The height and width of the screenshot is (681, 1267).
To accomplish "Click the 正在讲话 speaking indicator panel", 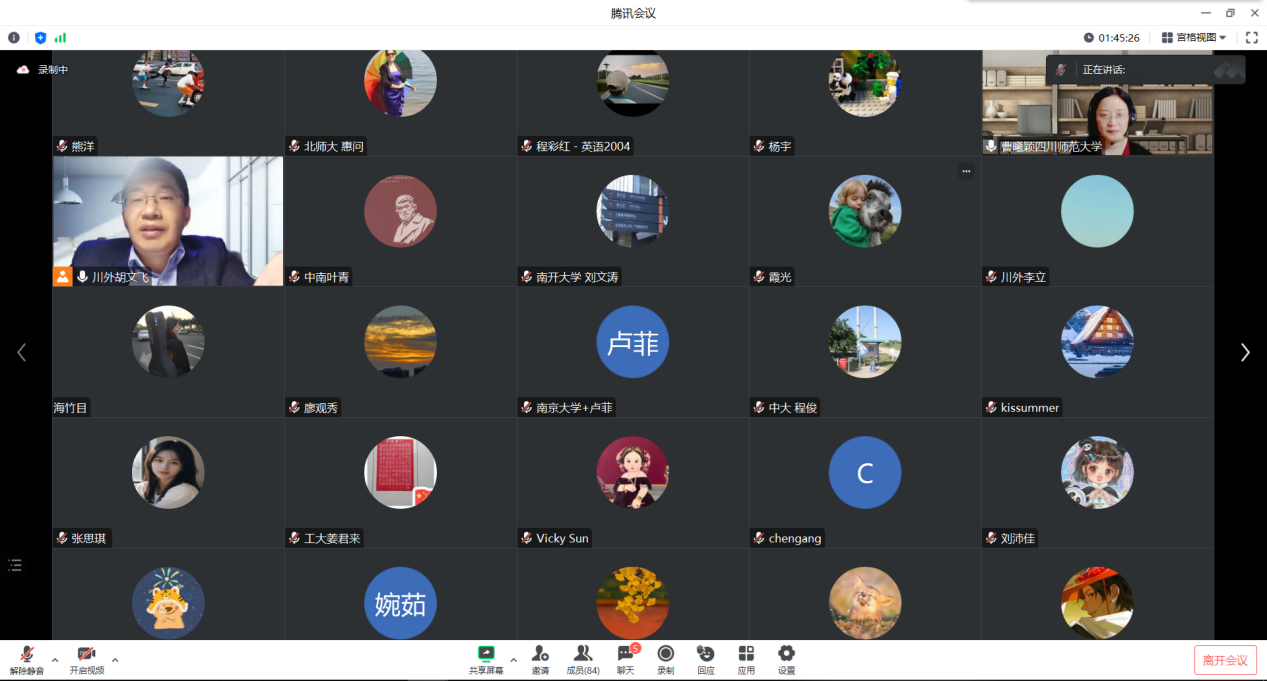I will tap(1146, 70).
